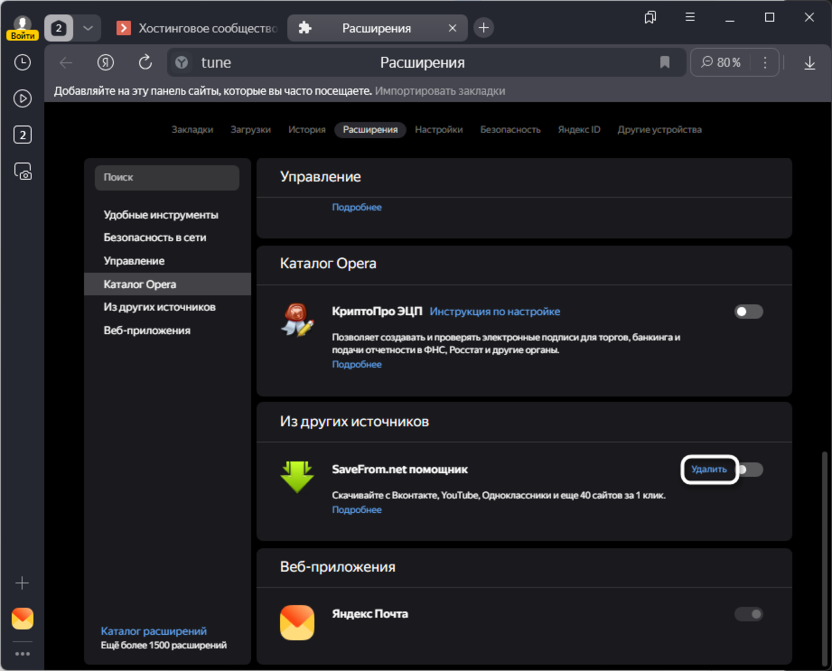Screen dimensions: 832x671
Task: Open the video player icon in sidebar
Action: click(22, 99)
